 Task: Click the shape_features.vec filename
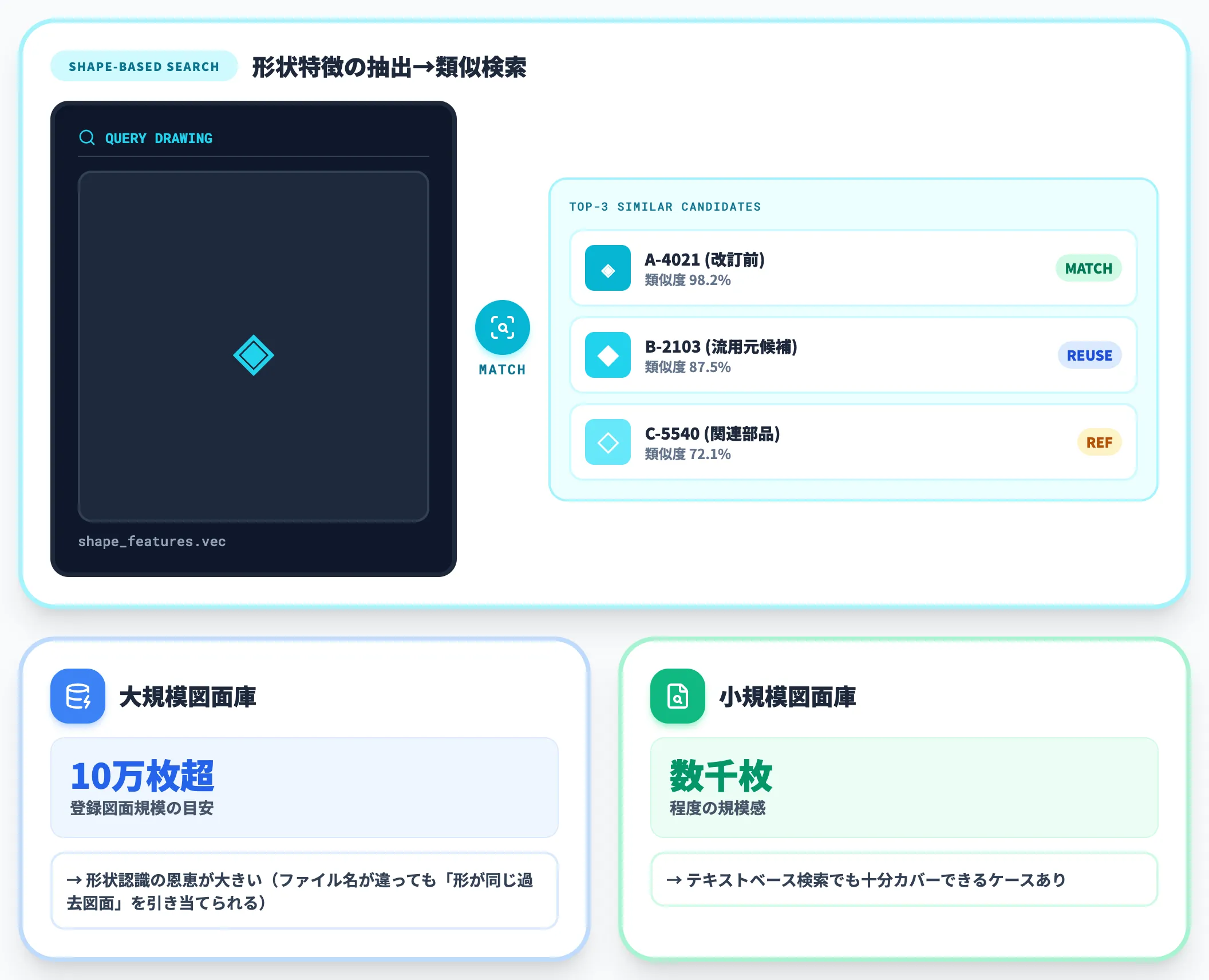[152, 542]
